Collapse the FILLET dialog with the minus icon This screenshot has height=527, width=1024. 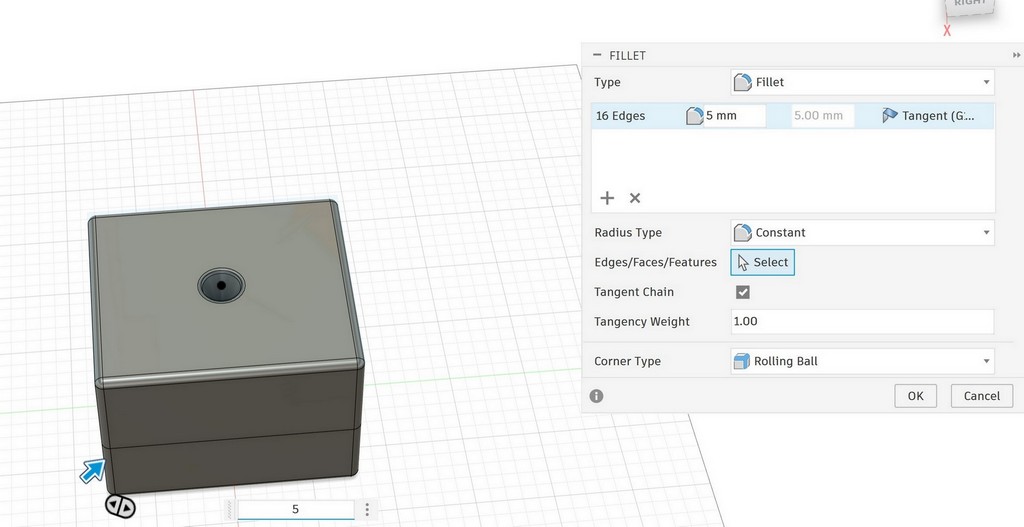tap(597, 56)
